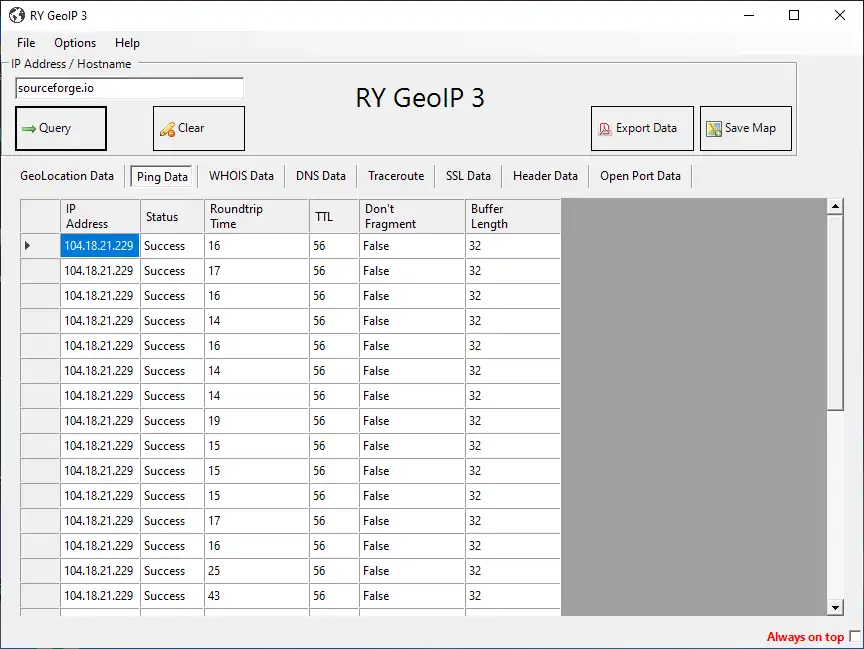The height and width of the screenshot is (649, 864).
Task: Click the TTL 56 cell in the row with 43
Action: (334, 596)
